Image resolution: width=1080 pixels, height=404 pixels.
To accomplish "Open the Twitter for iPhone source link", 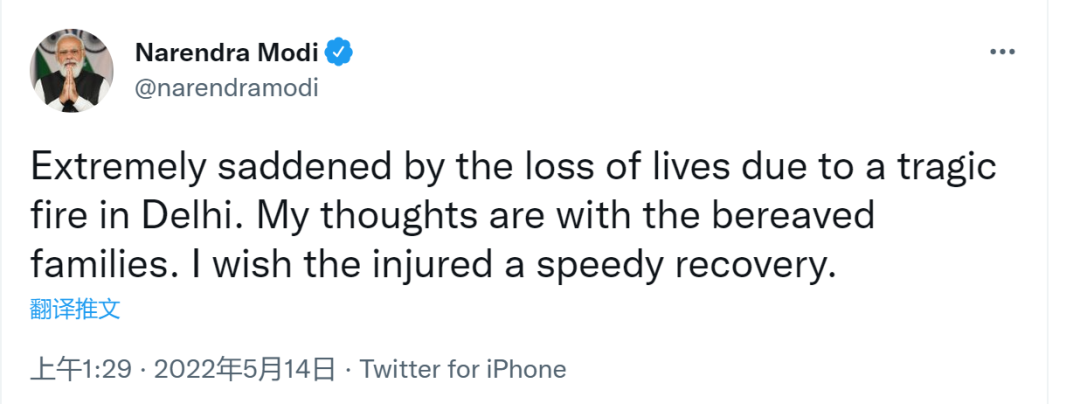I will click(463, 369).
